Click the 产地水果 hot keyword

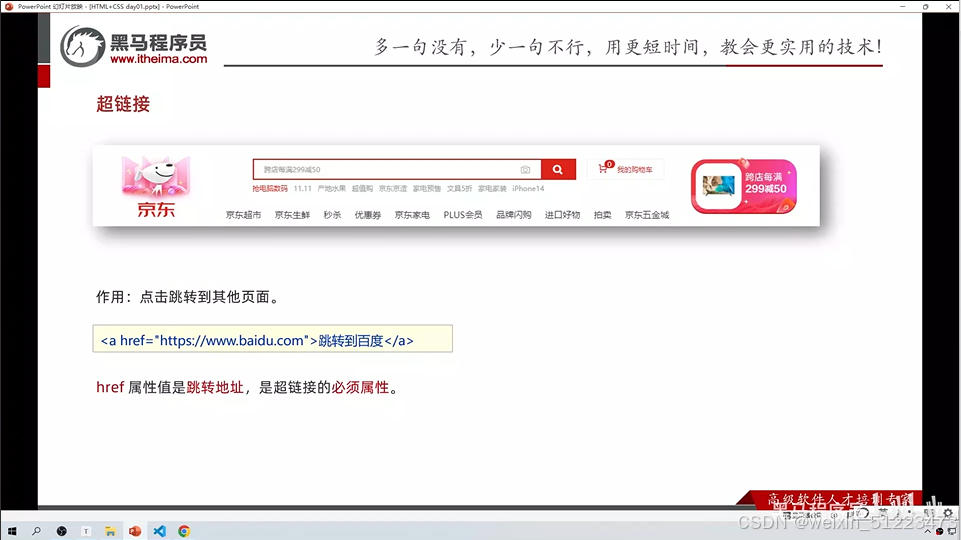[x=332, y=188]
